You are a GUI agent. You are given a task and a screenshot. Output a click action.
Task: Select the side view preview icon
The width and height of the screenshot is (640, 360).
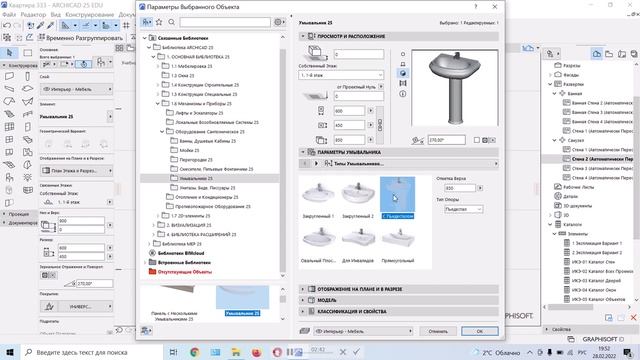pyautogui.click(x=403, y=64)
